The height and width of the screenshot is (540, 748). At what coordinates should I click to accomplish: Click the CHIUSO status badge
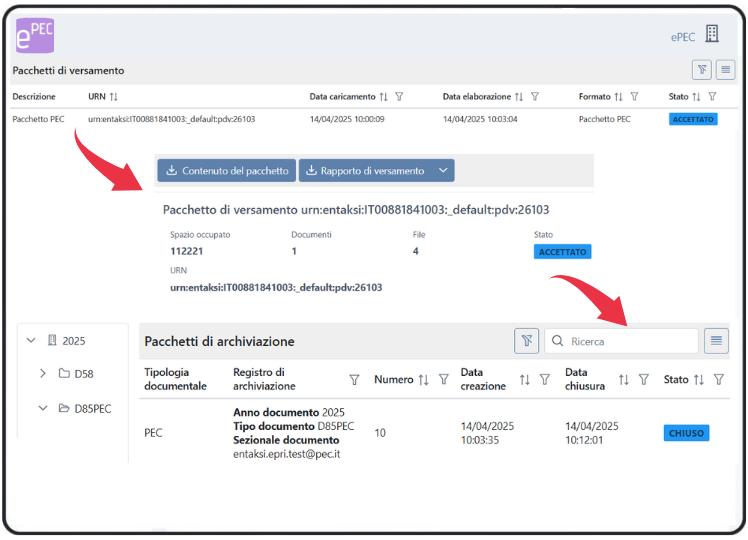coord(686,433)
